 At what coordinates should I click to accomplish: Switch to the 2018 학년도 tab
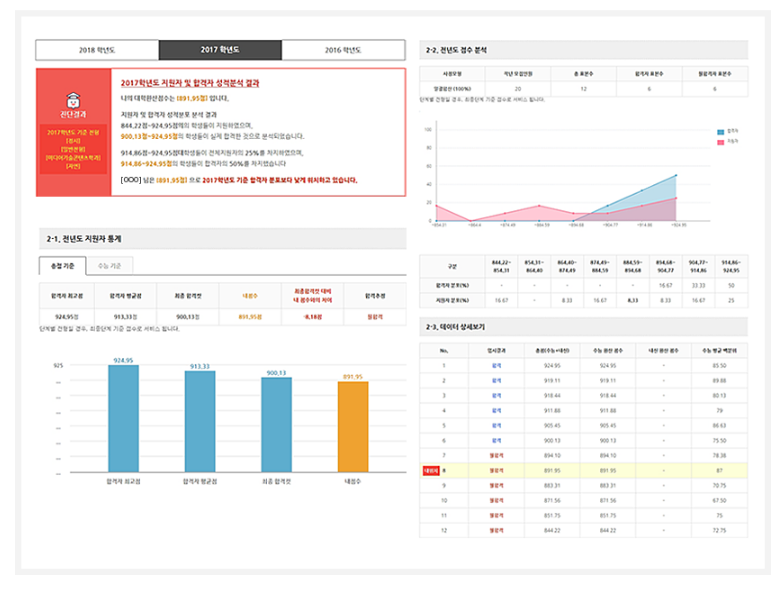coord(96,50)
